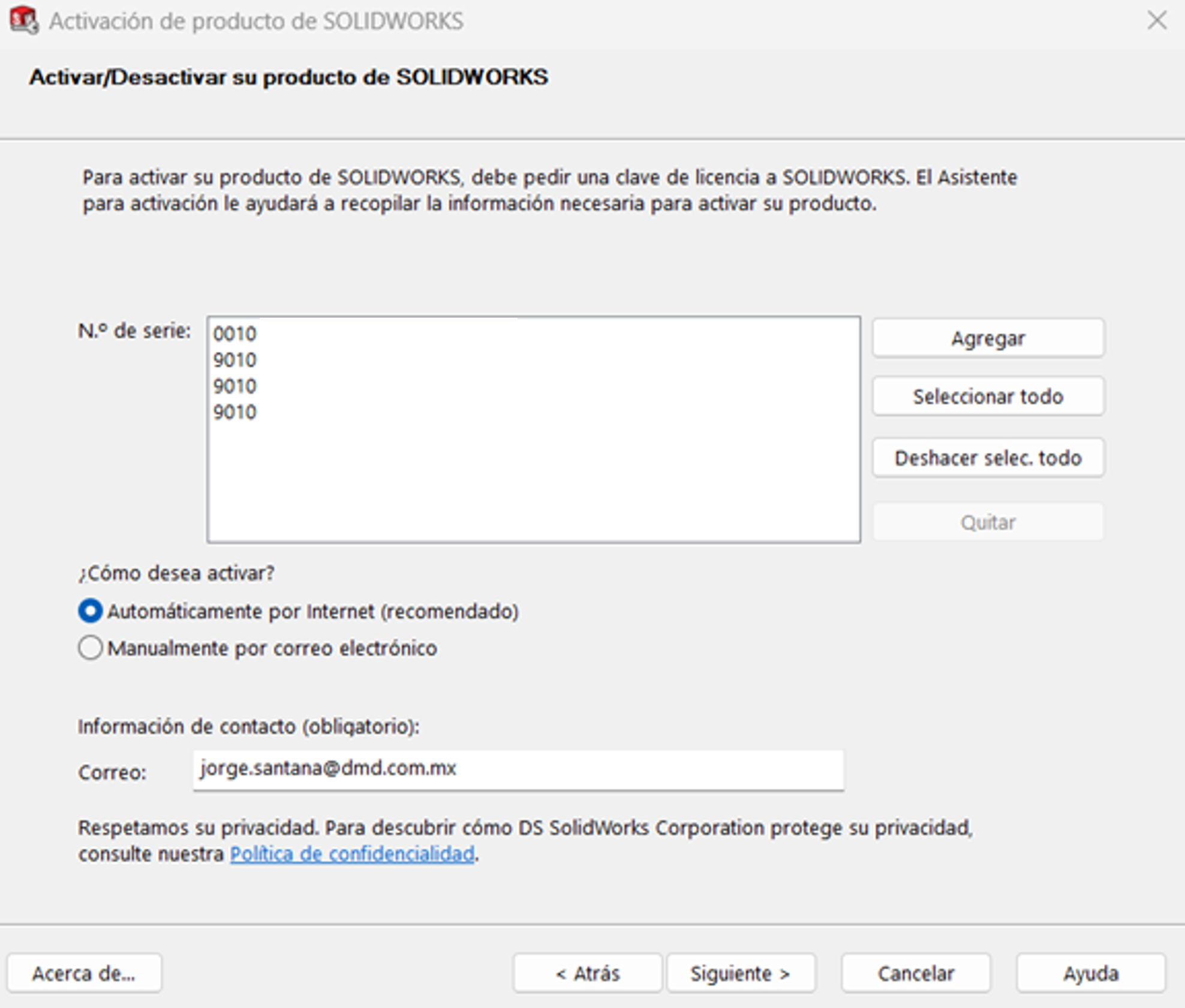Open help with the Ayuda button
This screenshot has width=1185, height=1008.
click(x=1091, y=973)
